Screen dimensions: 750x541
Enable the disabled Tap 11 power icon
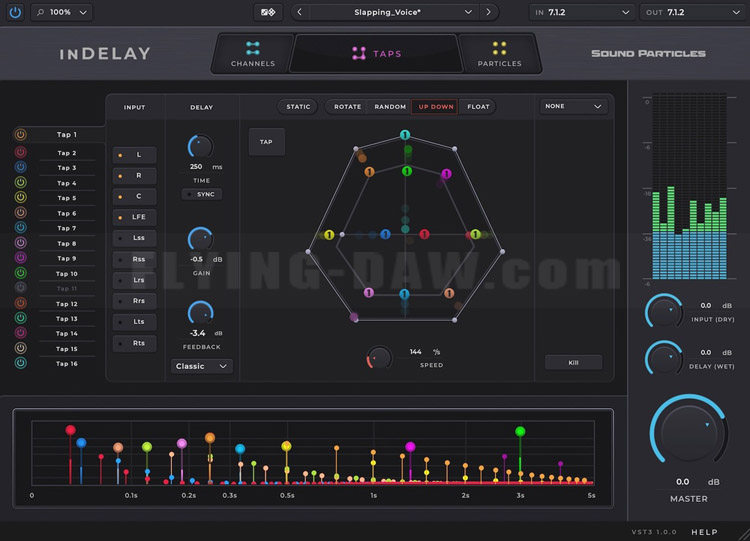[x=20, y=287]
